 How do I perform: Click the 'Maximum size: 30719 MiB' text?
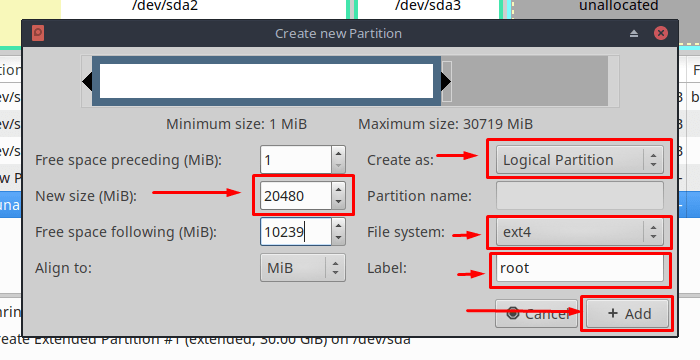[446, 124]
